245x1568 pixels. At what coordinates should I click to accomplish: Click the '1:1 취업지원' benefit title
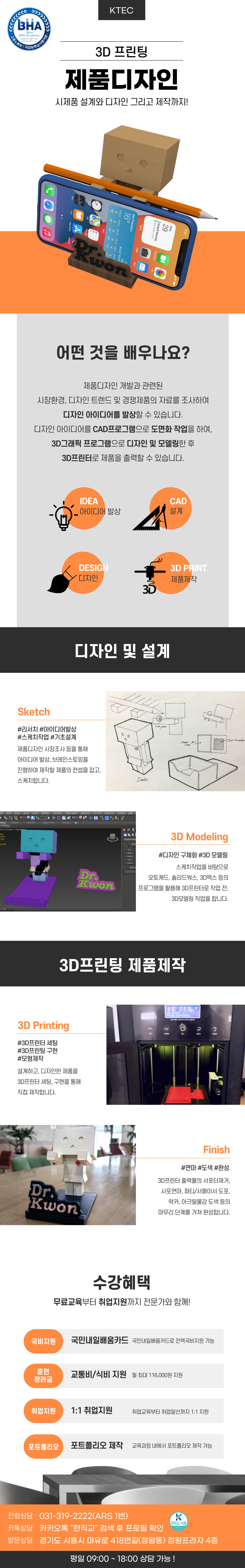tap(92, 1410)
